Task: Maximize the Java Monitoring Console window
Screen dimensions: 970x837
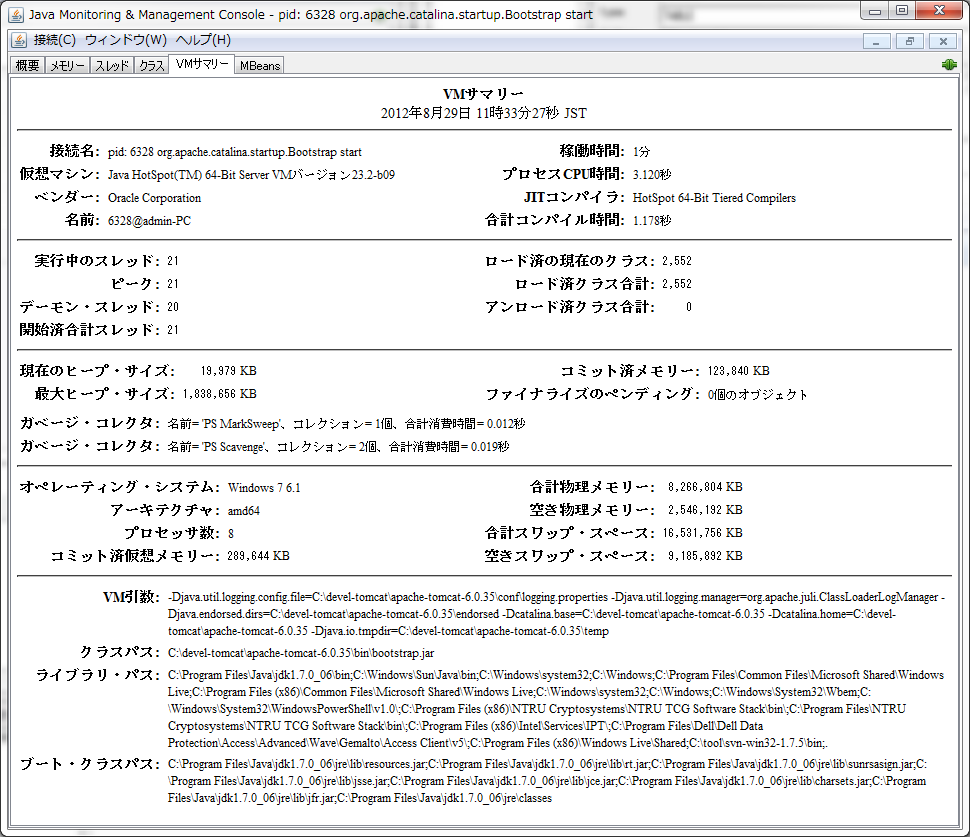Action: pos(902,11)
